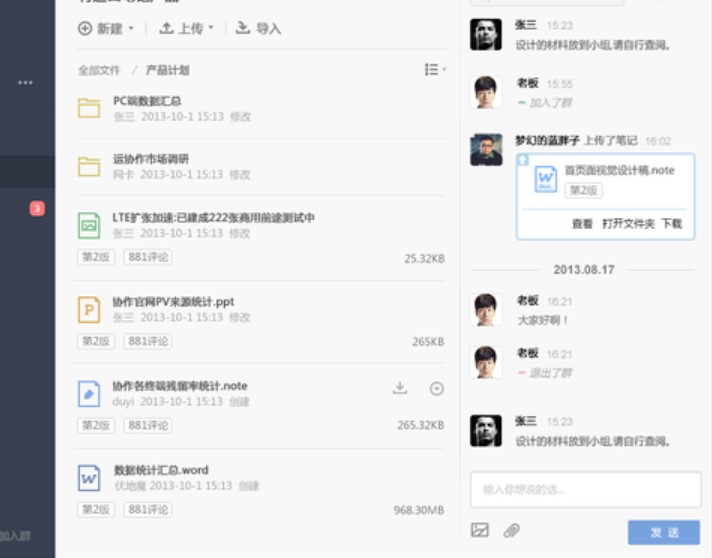Open the list view mode dropdown
This screenshot has height=558, width=712.
[x=435, y=69]
